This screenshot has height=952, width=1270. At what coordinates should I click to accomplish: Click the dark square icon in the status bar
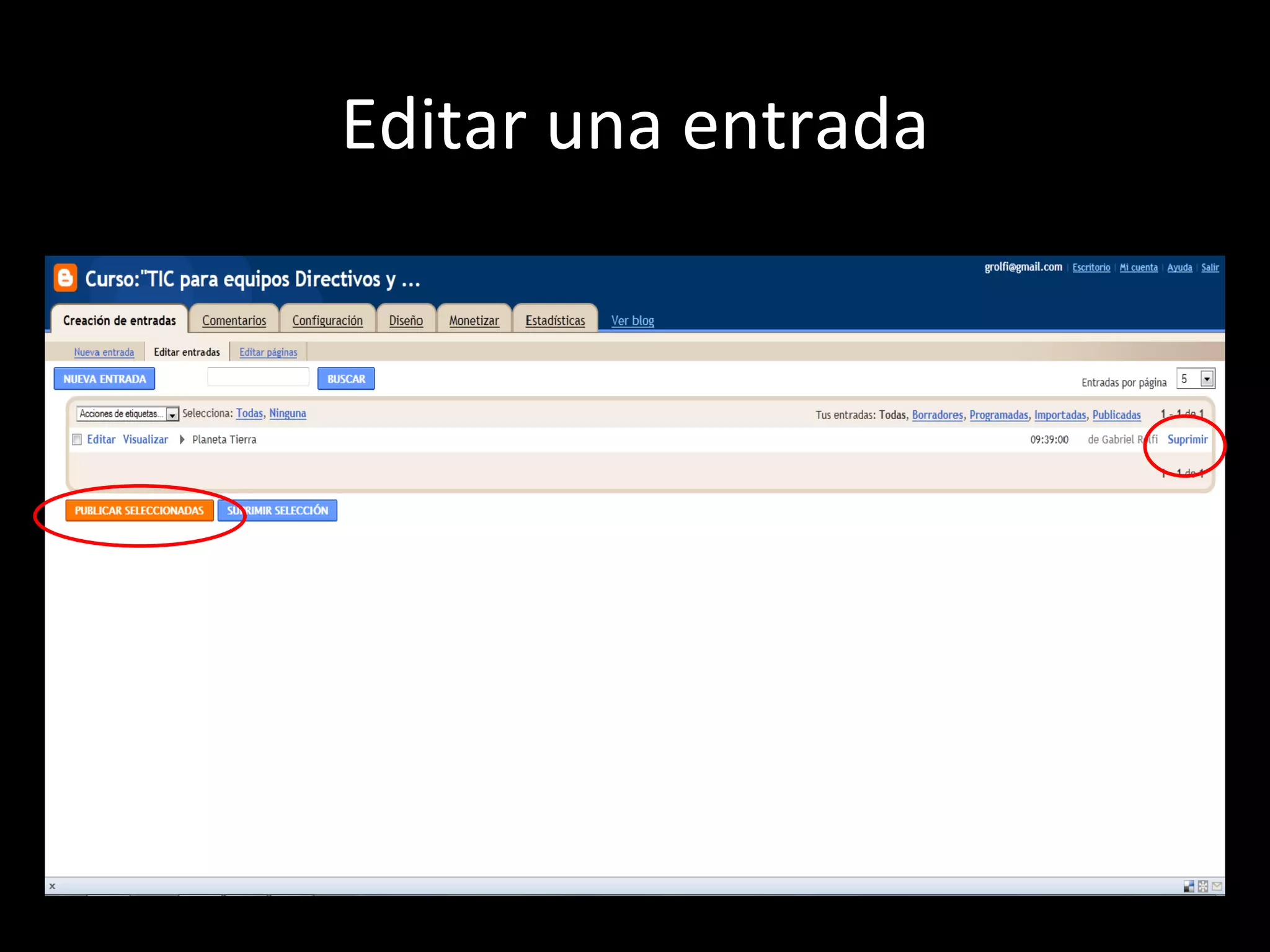pos(1189,886)
